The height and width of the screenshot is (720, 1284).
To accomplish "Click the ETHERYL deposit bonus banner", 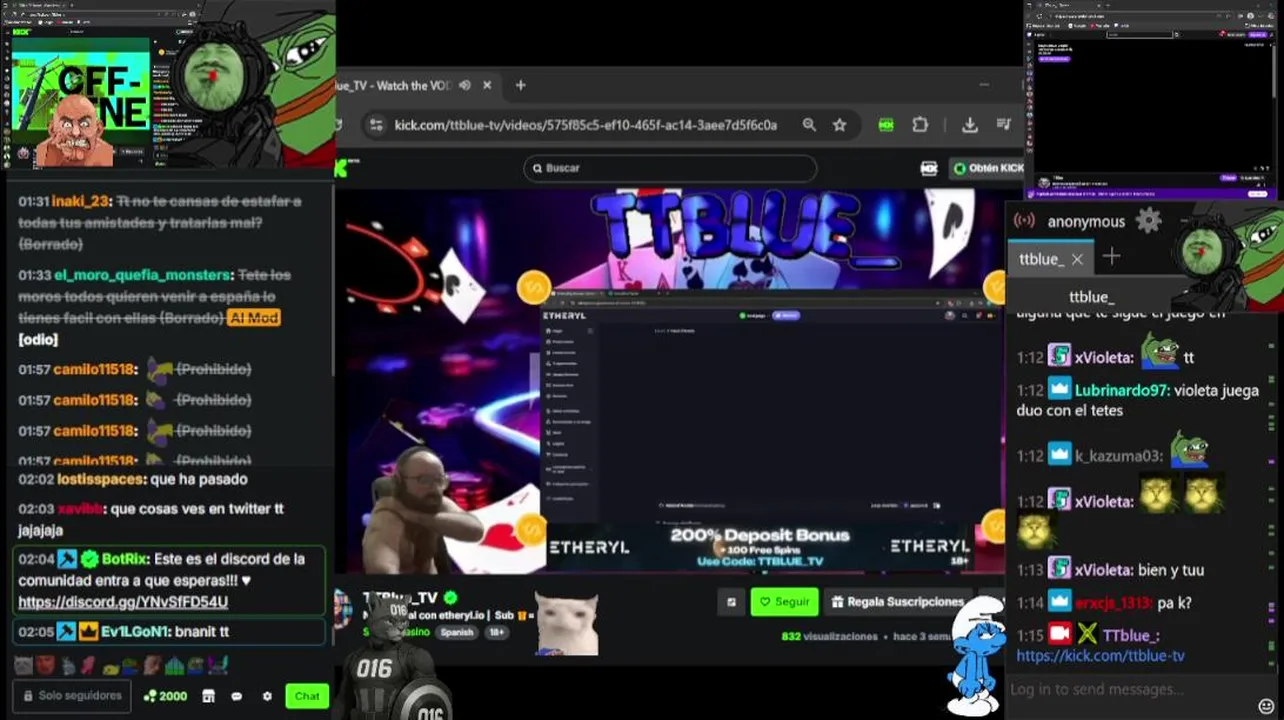I will tap(761, 547).
